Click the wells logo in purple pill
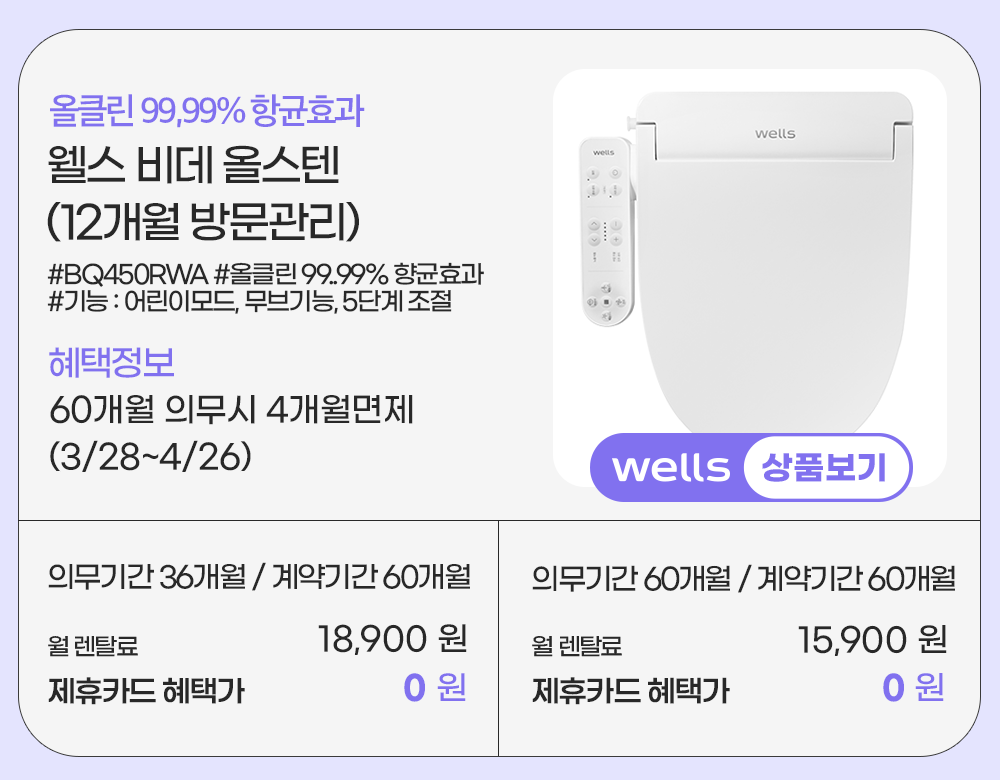 click(671, 468)
